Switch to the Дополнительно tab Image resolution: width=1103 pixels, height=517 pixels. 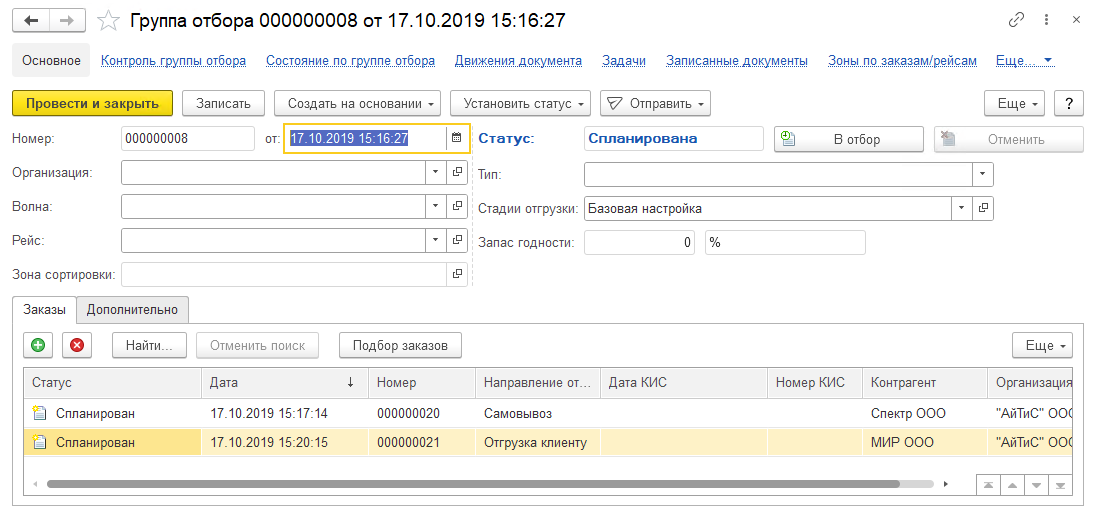tap(132, 309)
